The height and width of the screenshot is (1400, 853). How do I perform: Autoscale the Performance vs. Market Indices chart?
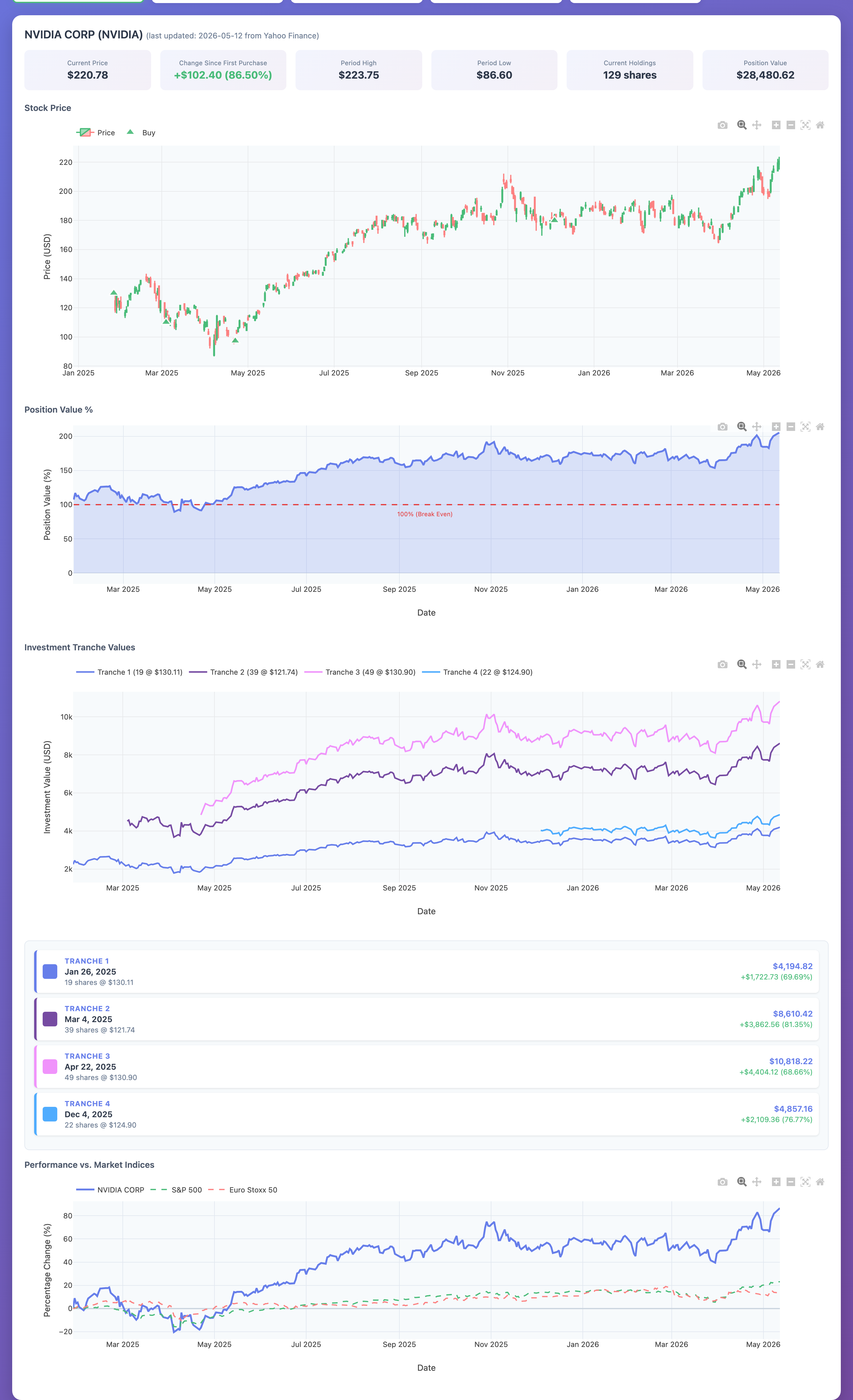(805, 1182)
